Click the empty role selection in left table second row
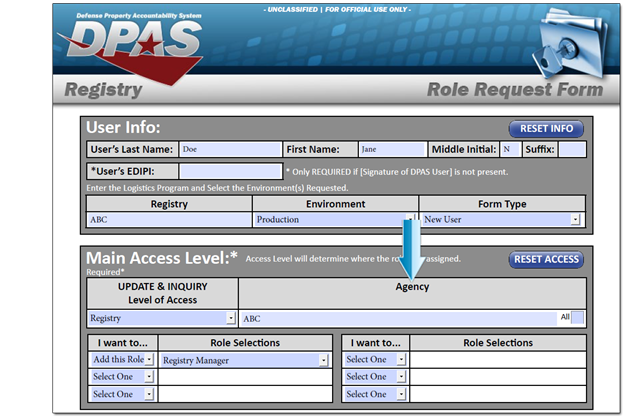624x417 pixels. 245,377
